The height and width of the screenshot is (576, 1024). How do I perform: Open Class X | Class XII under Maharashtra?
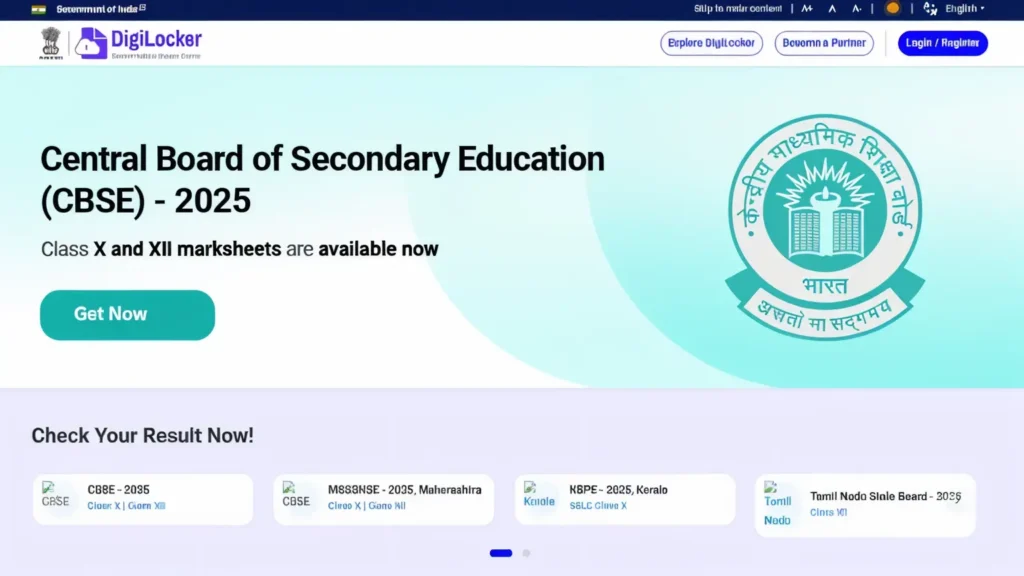point(366,506)
